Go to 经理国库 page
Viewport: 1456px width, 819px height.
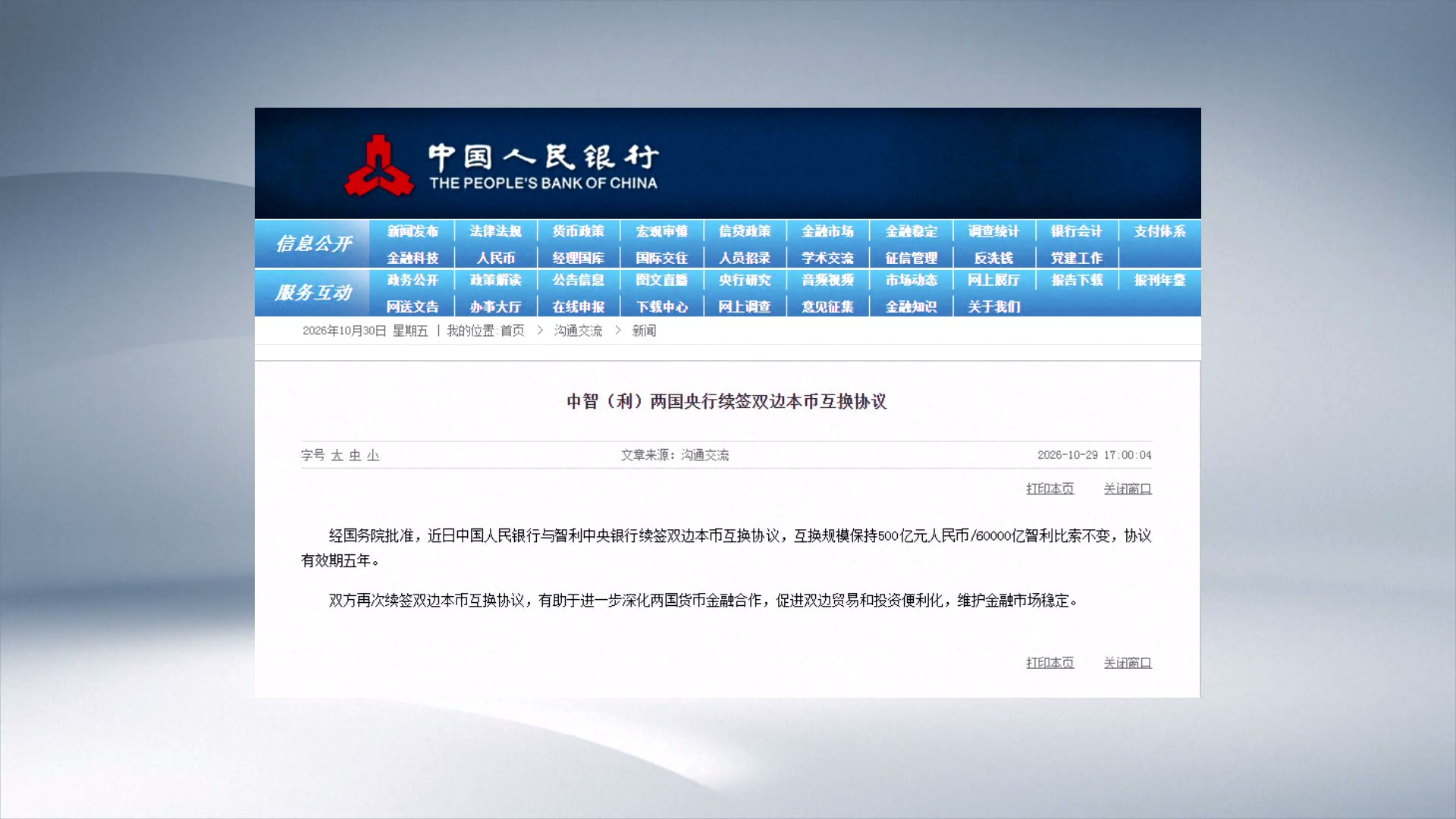pyautogui.click(x=579, y=258)
